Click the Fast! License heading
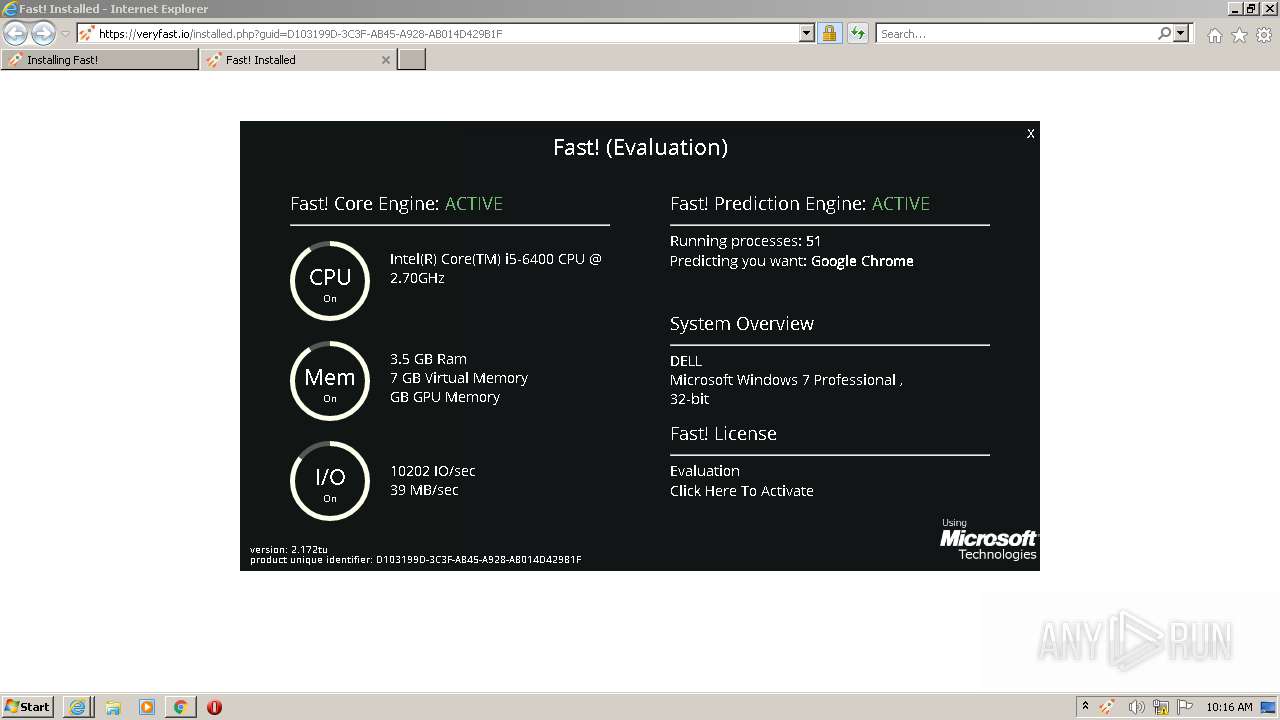The height and width of the screenshot is (720, 1280). 723,434
